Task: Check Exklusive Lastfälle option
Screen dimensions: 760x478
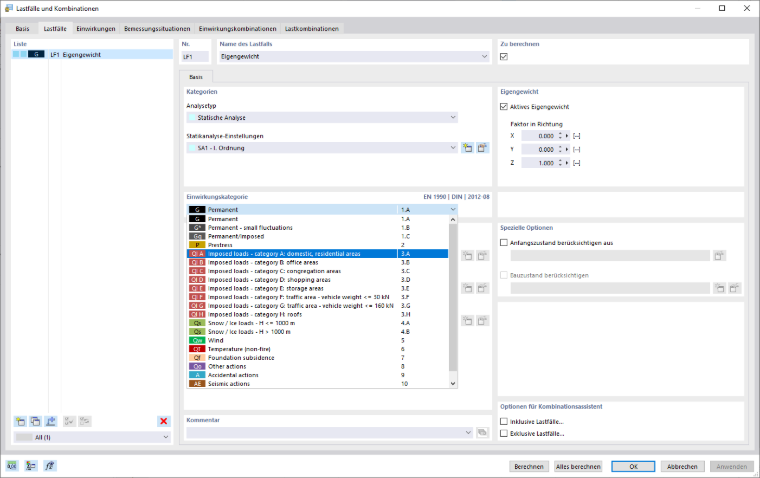Action: (x=504, y=433)
